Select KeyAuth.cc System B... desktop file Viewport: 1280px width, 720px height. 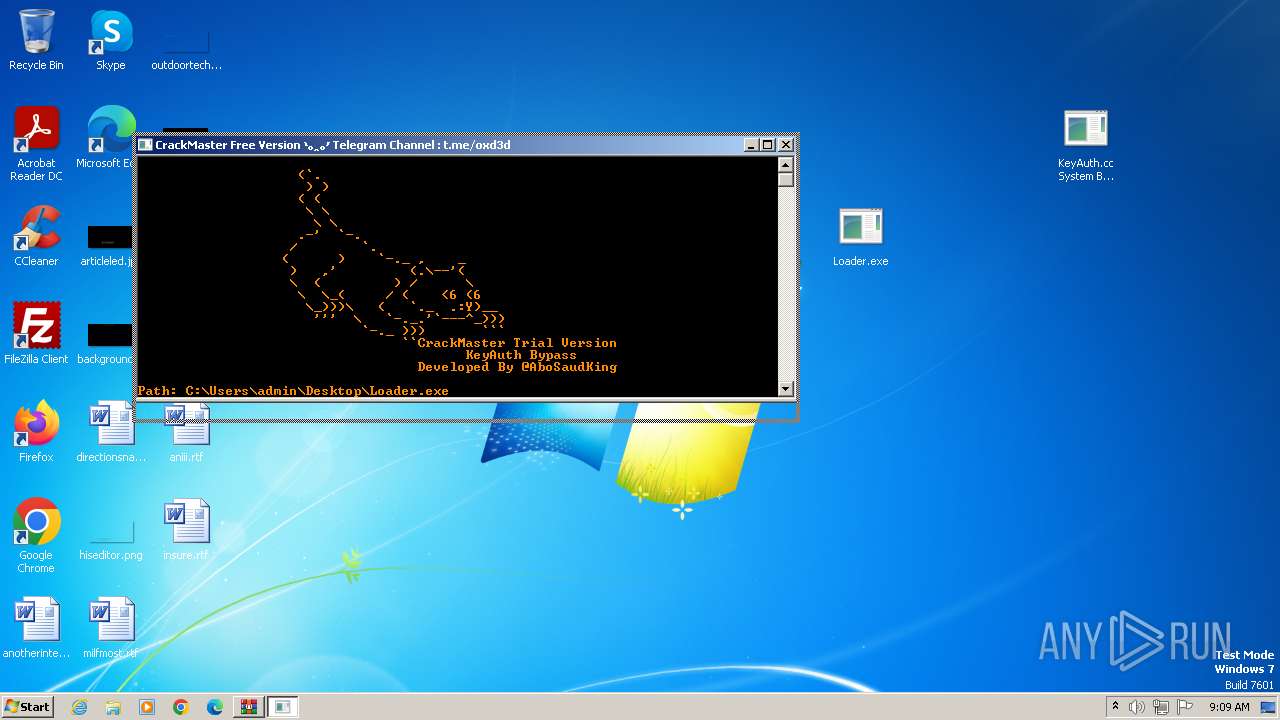1085,146
